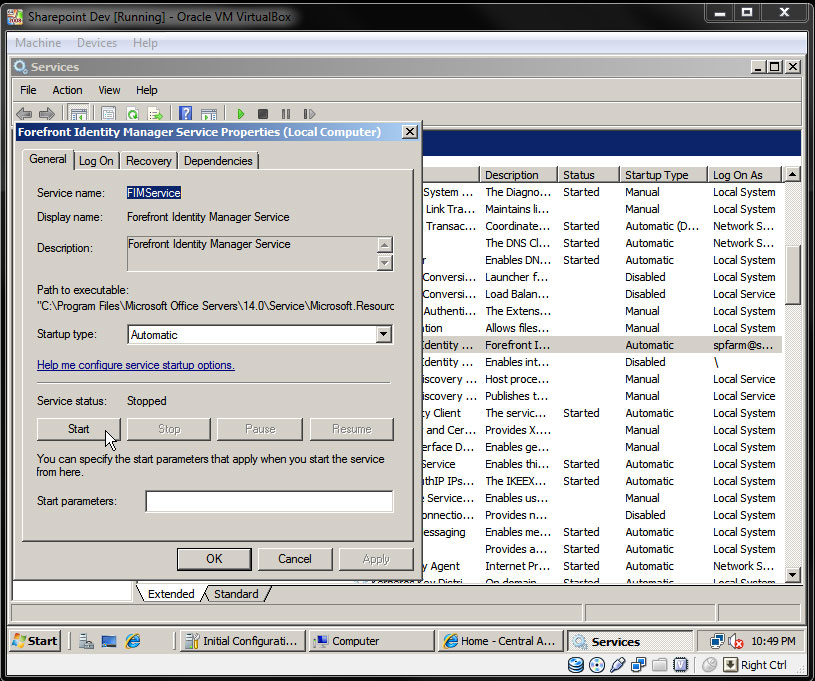
Task: Toggle Show/Hide Action Pane toolbar icon
Action: click(208, 113)
